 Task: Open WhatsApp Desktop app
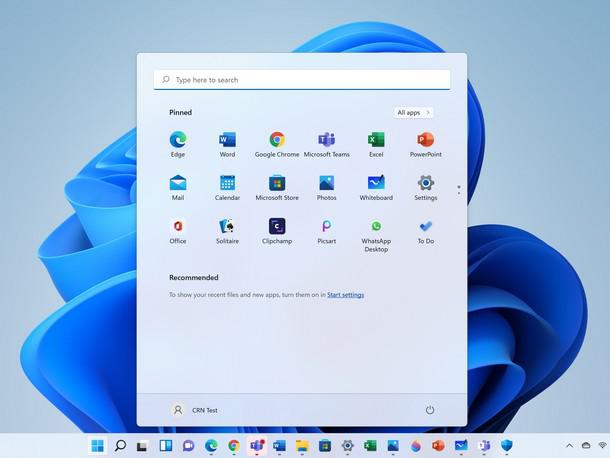(376, 227)
